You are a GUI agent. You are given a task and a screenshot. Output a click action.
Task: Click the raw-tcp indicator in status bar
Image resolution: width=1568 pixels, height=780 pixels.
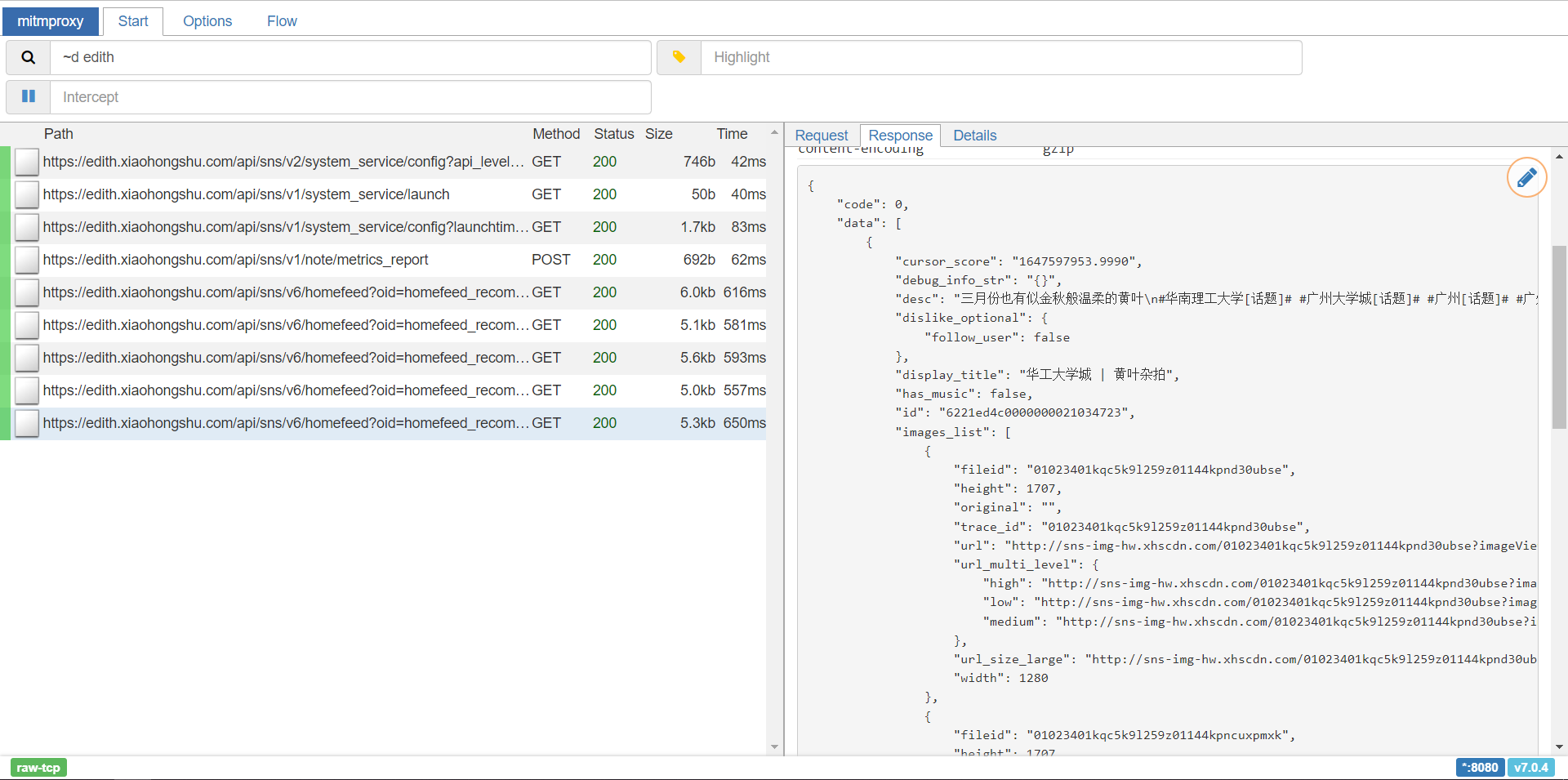coord(38,767)
